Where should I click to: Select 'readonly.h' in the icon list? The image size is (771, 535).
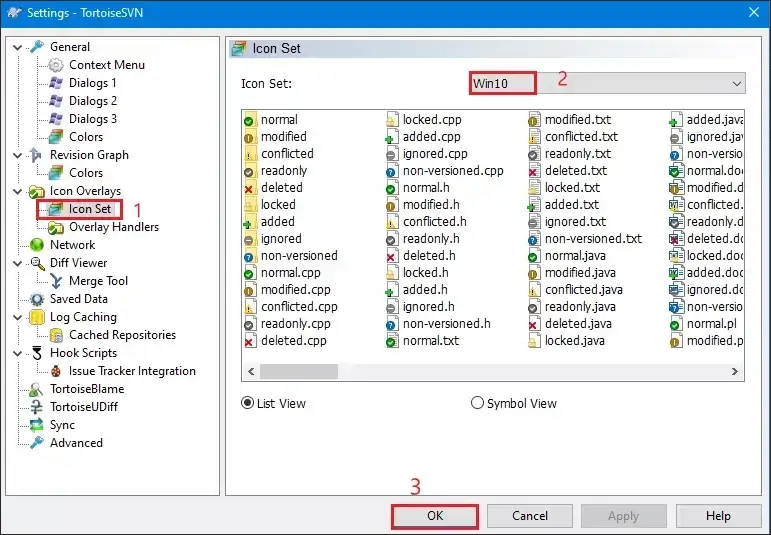click(x=431, y=239)
